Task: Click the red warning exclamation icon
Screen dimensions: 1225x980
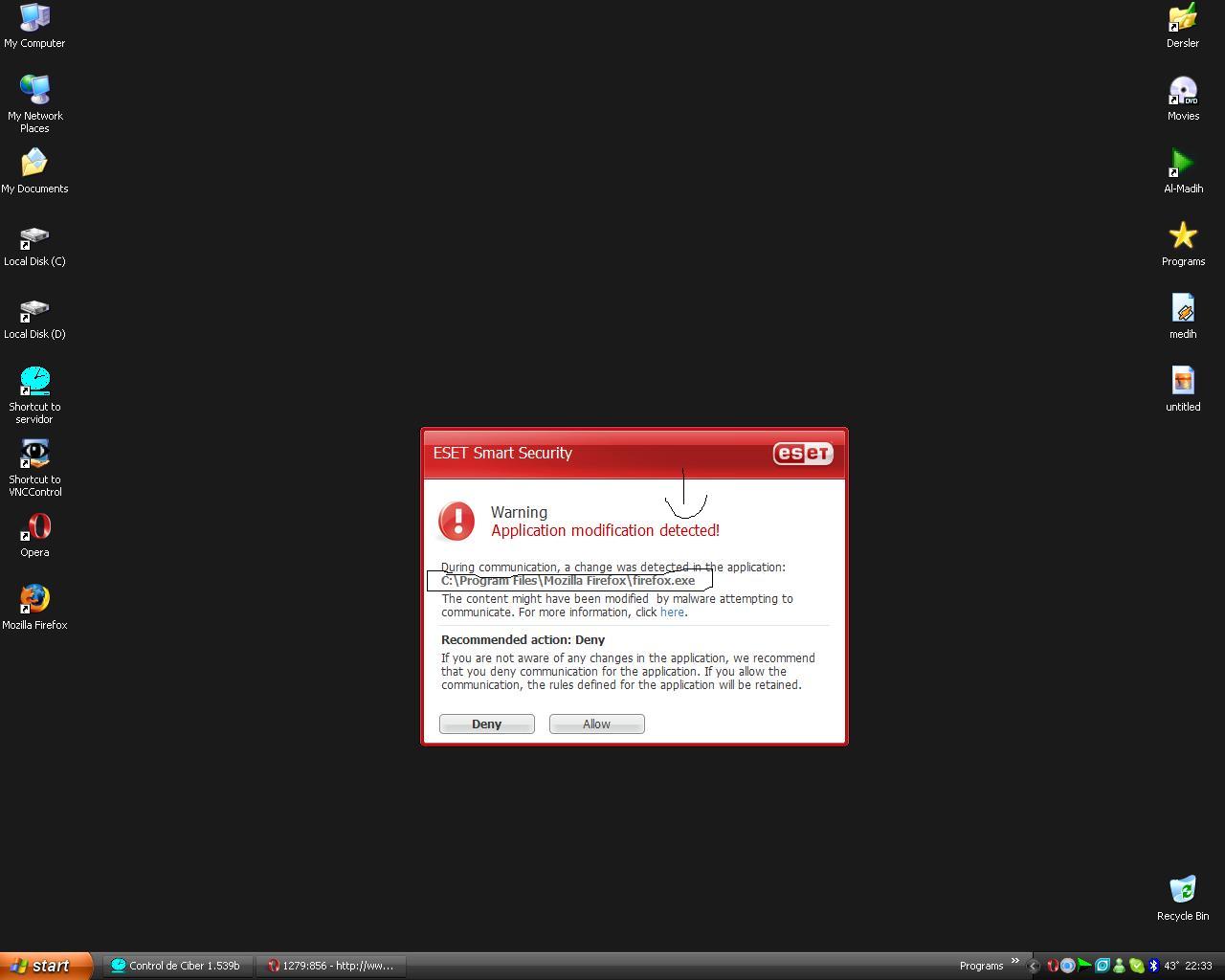Action: pyautogui.click(x=457, y=522)
